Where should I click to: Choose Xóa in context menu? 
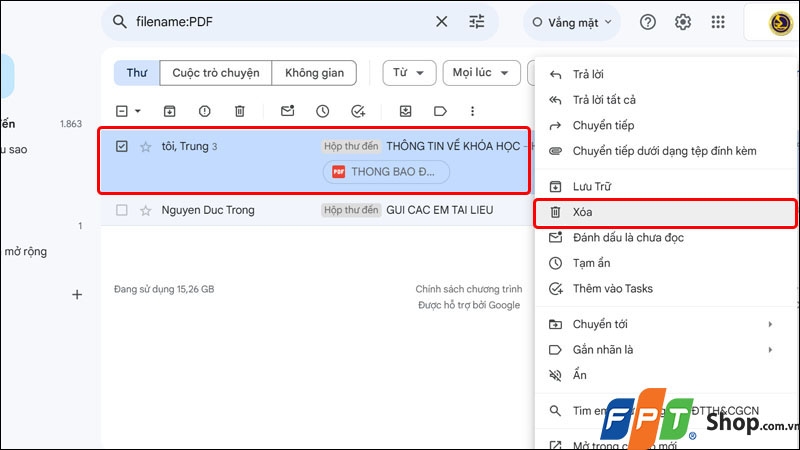(x=665, y=213)
